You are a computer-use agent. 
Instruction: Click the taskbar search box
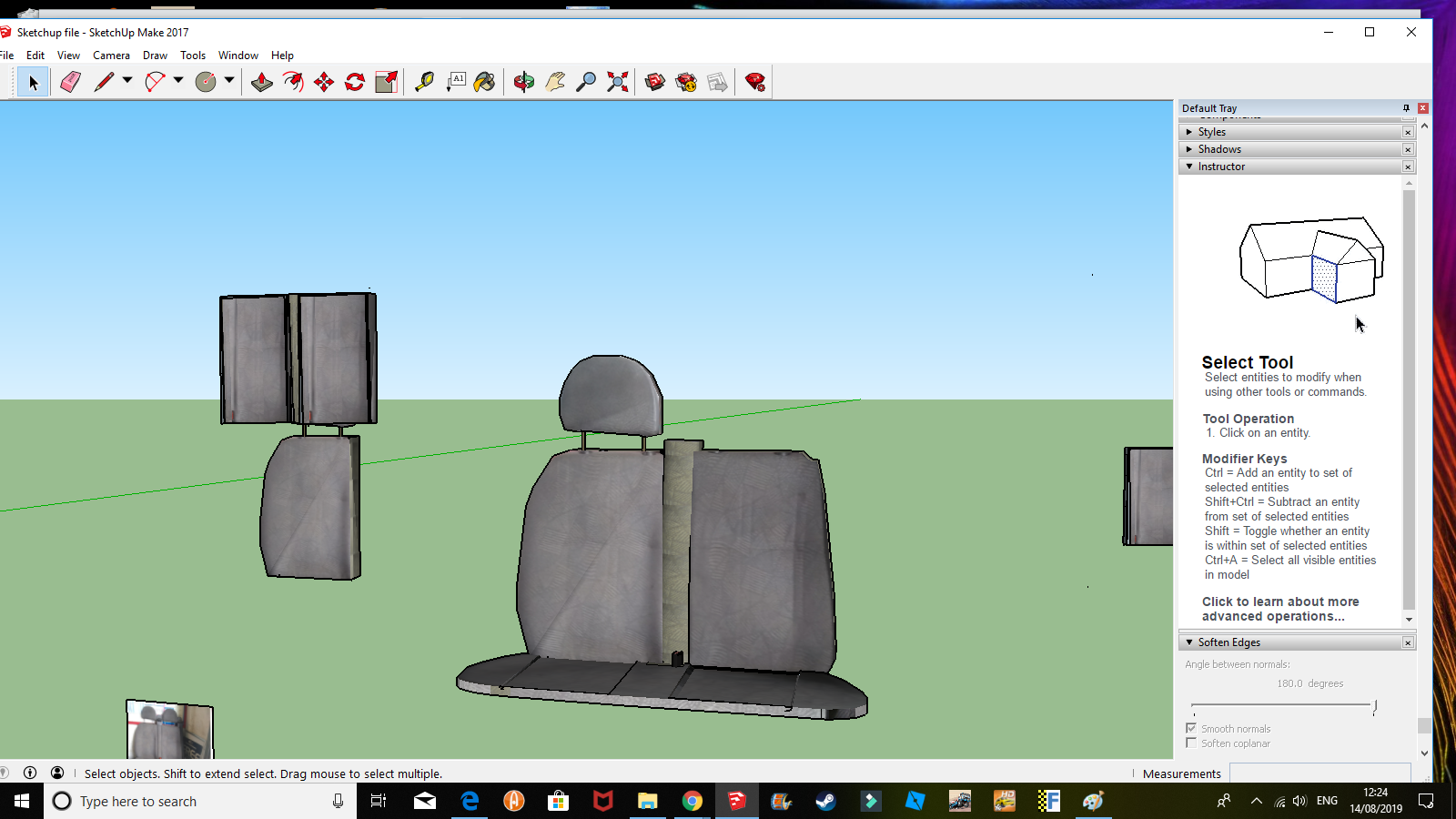[200, 801]
